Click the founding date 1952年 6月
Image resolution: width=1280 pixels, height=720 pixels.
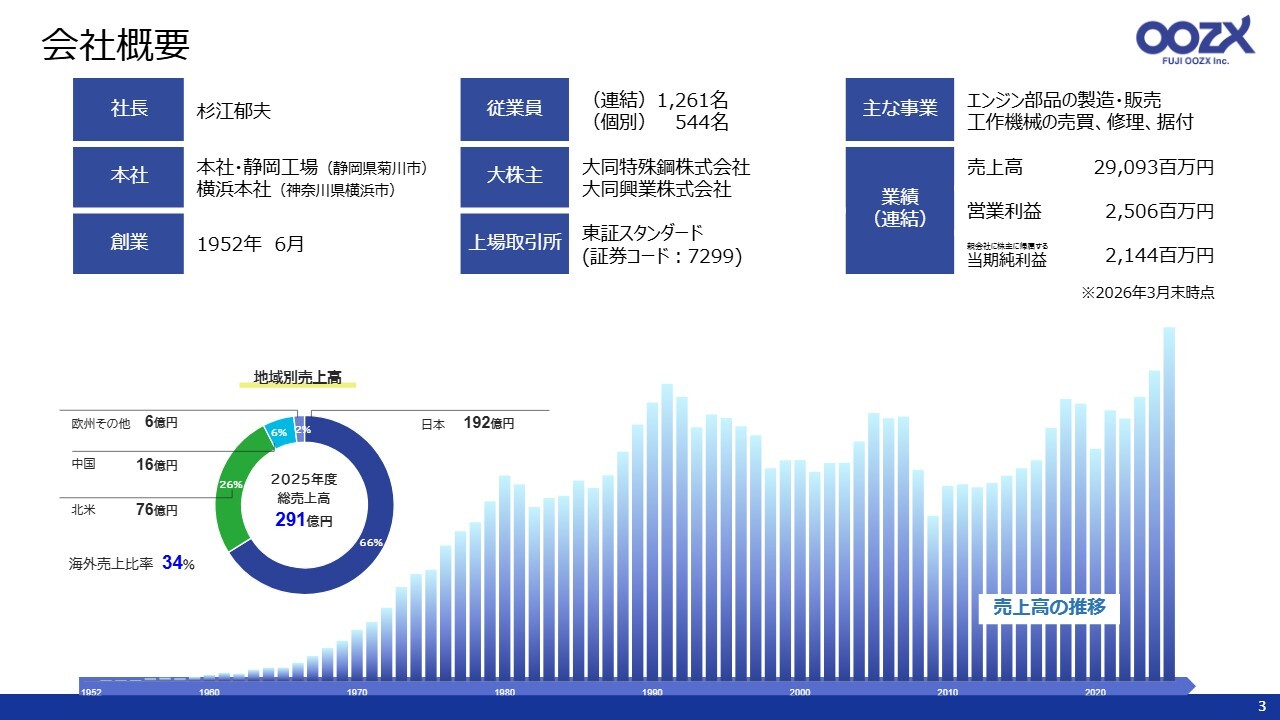pyautogui.click(x=250, y=243)
